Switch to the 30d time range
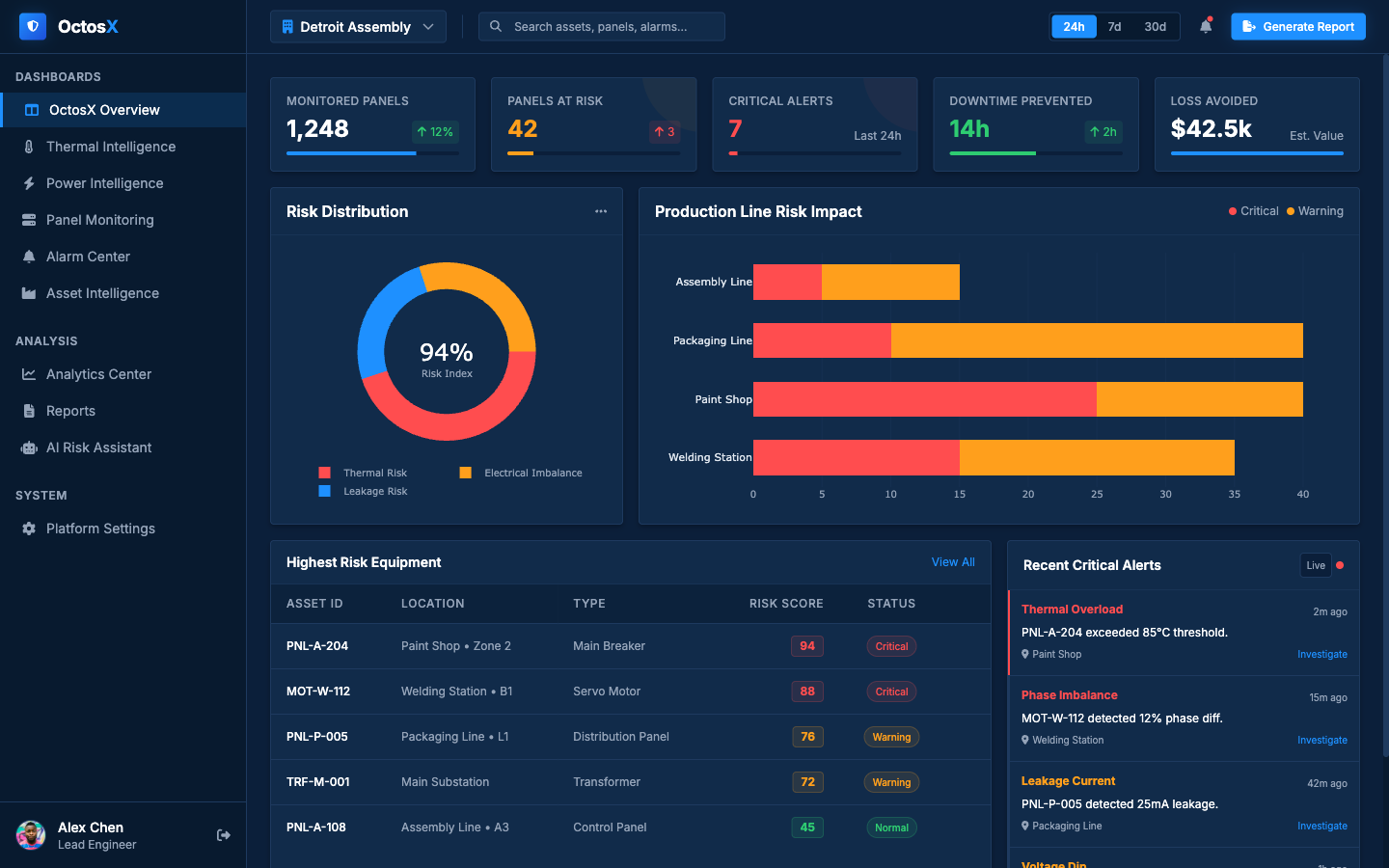Image resolution: width=1389 pixels, height=868 pixels. 1155,27
